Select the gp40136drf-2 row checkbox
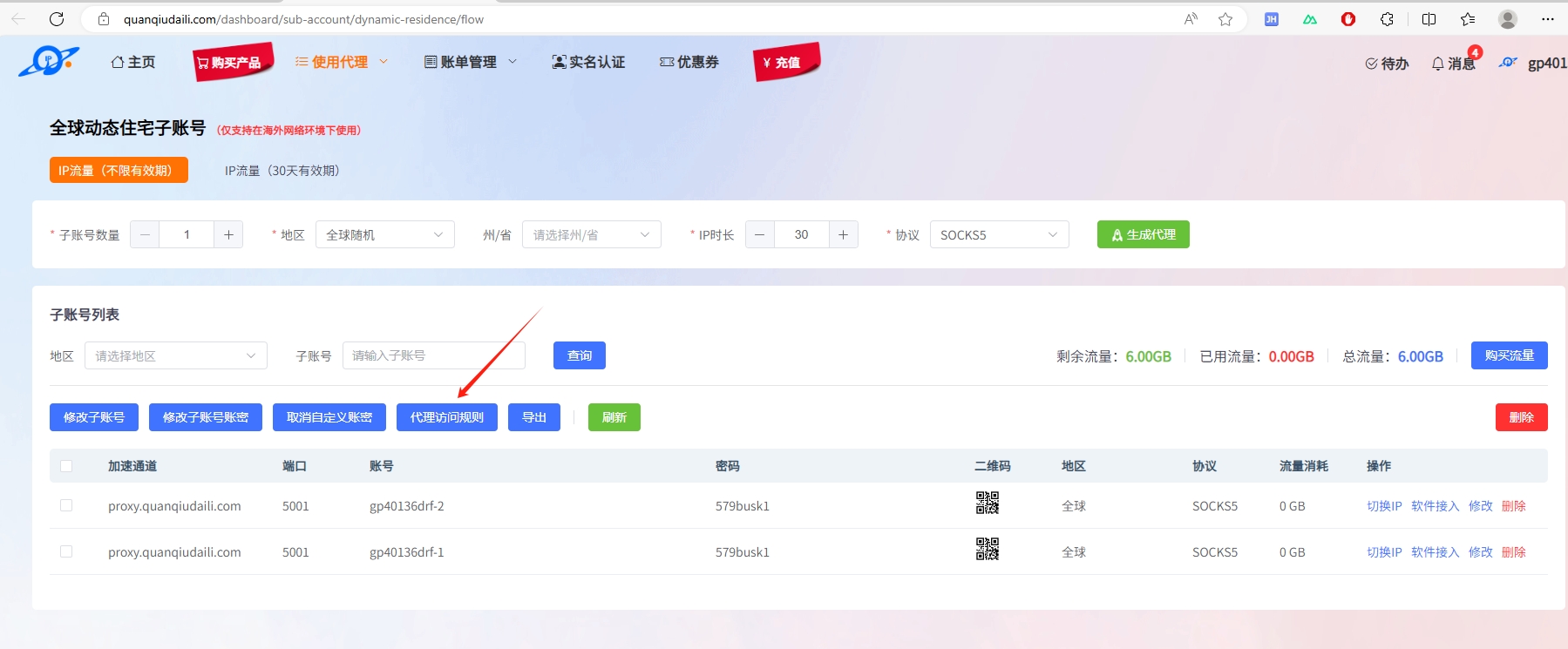The width and height of the screenshot is (1568, 649). tap(66, 505)
